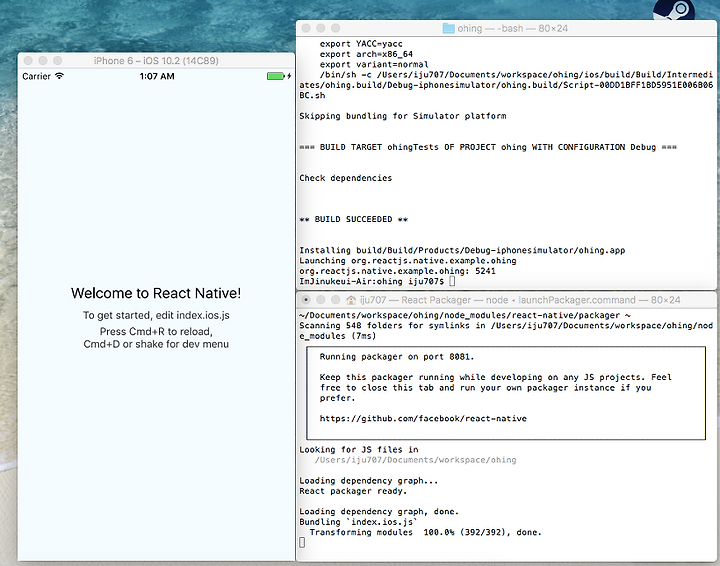
Task: Minimize the iPhone 6 simulator window
Action: pyautogui.click(x=43, y=61)
